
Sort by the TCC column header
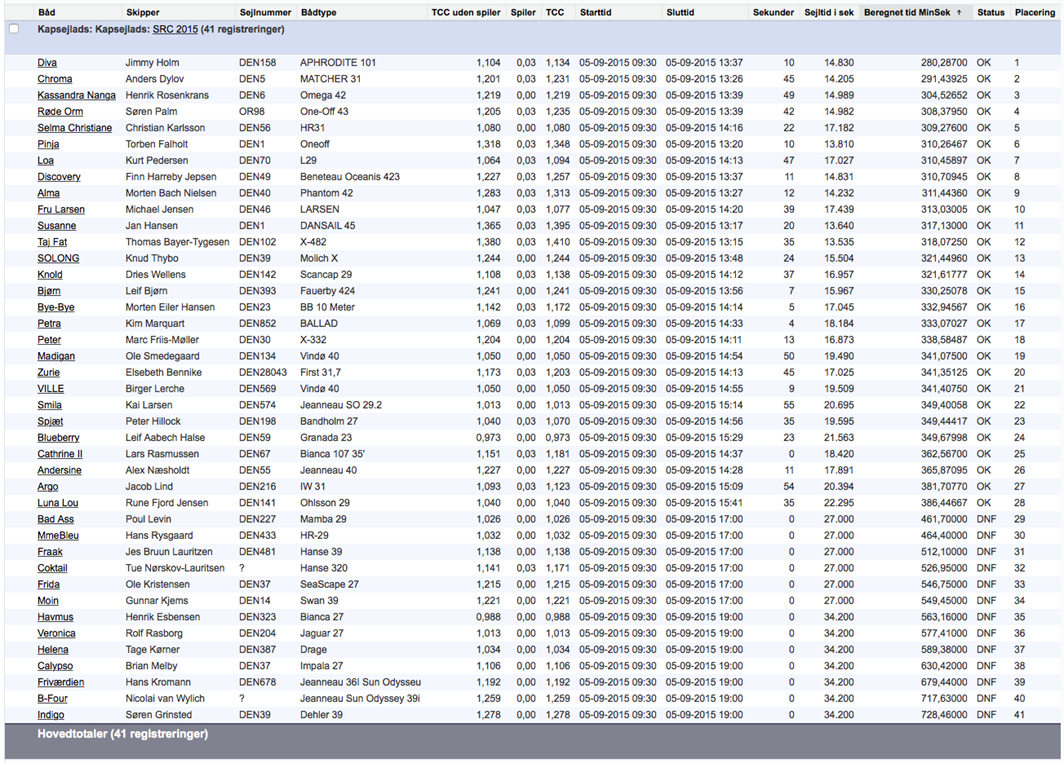(555, 12)
